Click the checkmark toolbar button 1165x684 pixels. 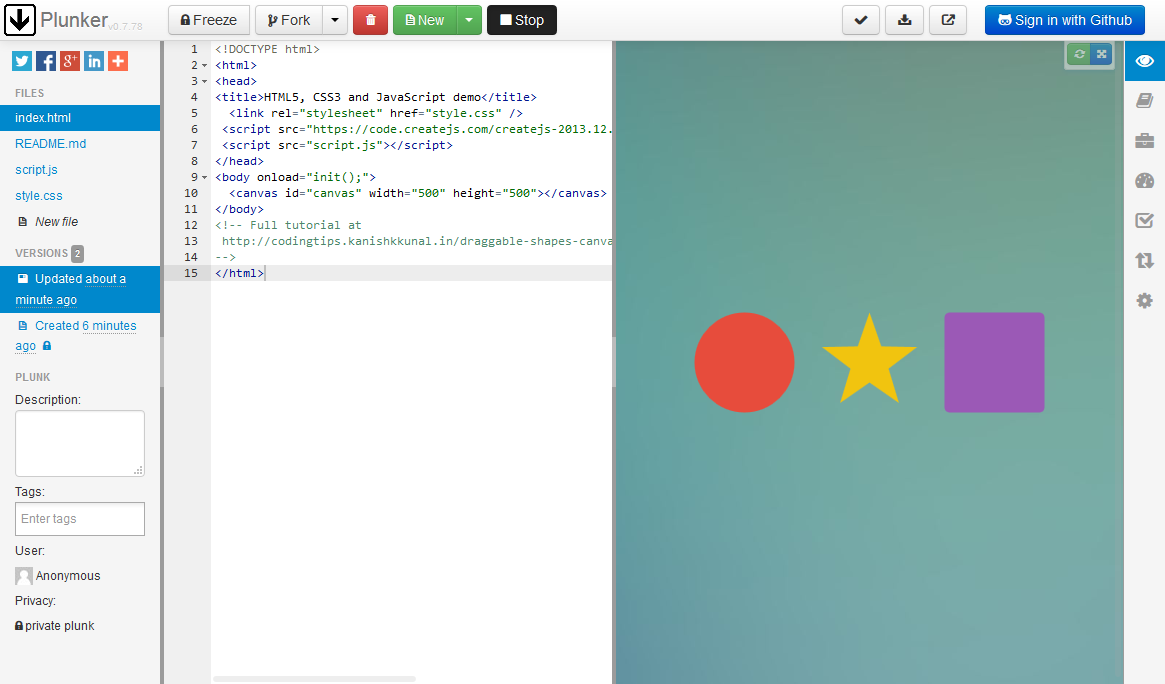[x=861, y=20]
